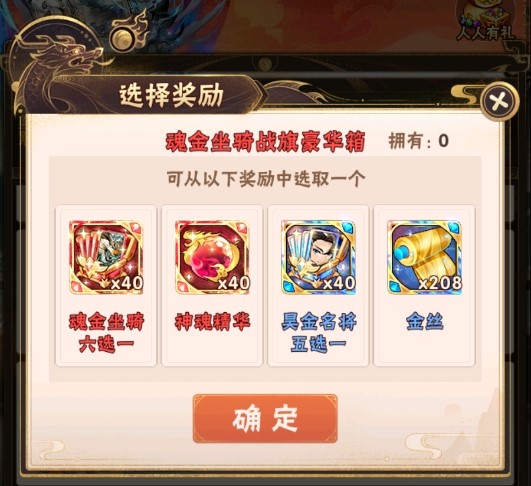Open the 人人有礼 treasure chest icon
The image size is (531, 486).
click(485, 21)
